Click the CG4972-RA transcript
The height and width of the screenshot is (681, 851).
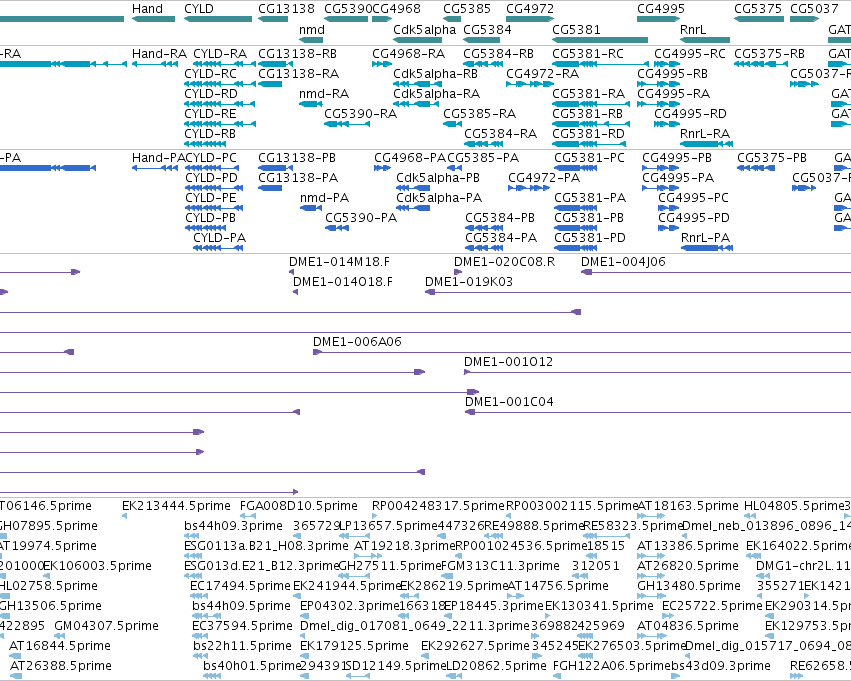pyautogui.click(x=530, y=84)
